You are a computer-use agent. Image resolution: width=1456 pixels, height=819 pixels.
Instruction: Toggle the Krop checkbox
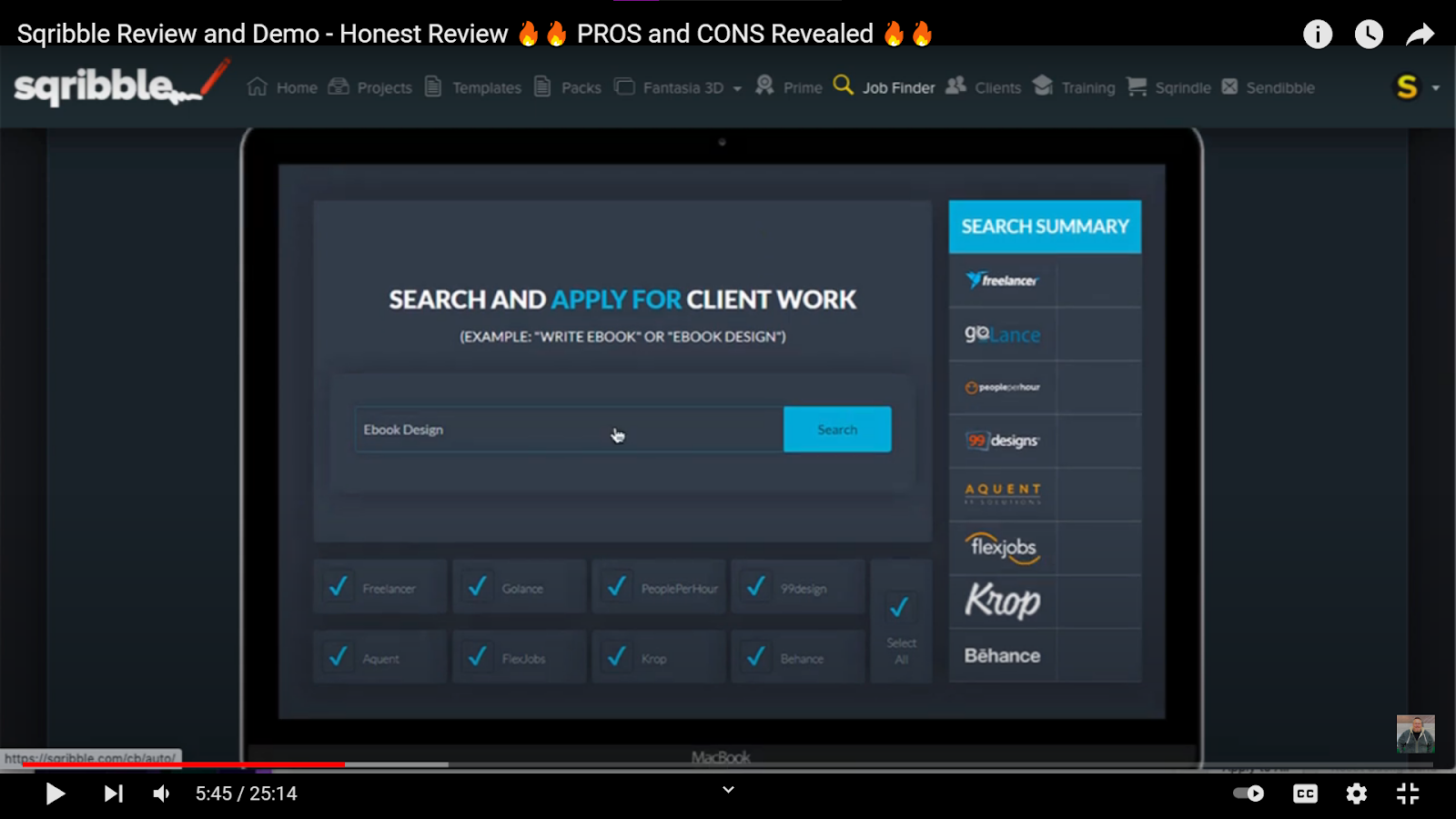pyautogui.click(x=617, y=656)
